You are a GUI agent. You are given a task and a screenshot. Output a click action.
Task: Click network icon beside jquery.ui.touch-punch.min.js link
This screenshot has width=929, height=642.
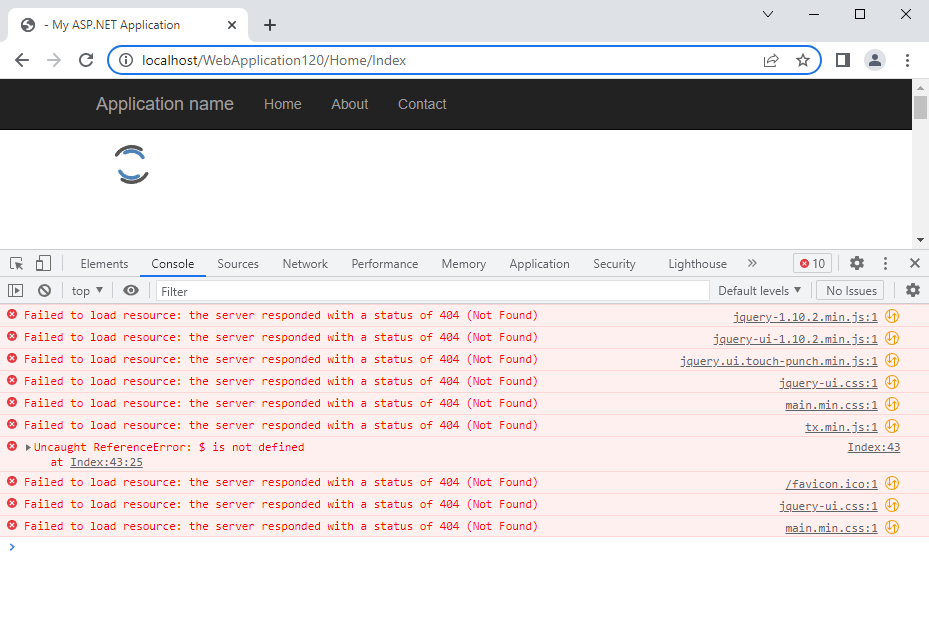[892, 360]
